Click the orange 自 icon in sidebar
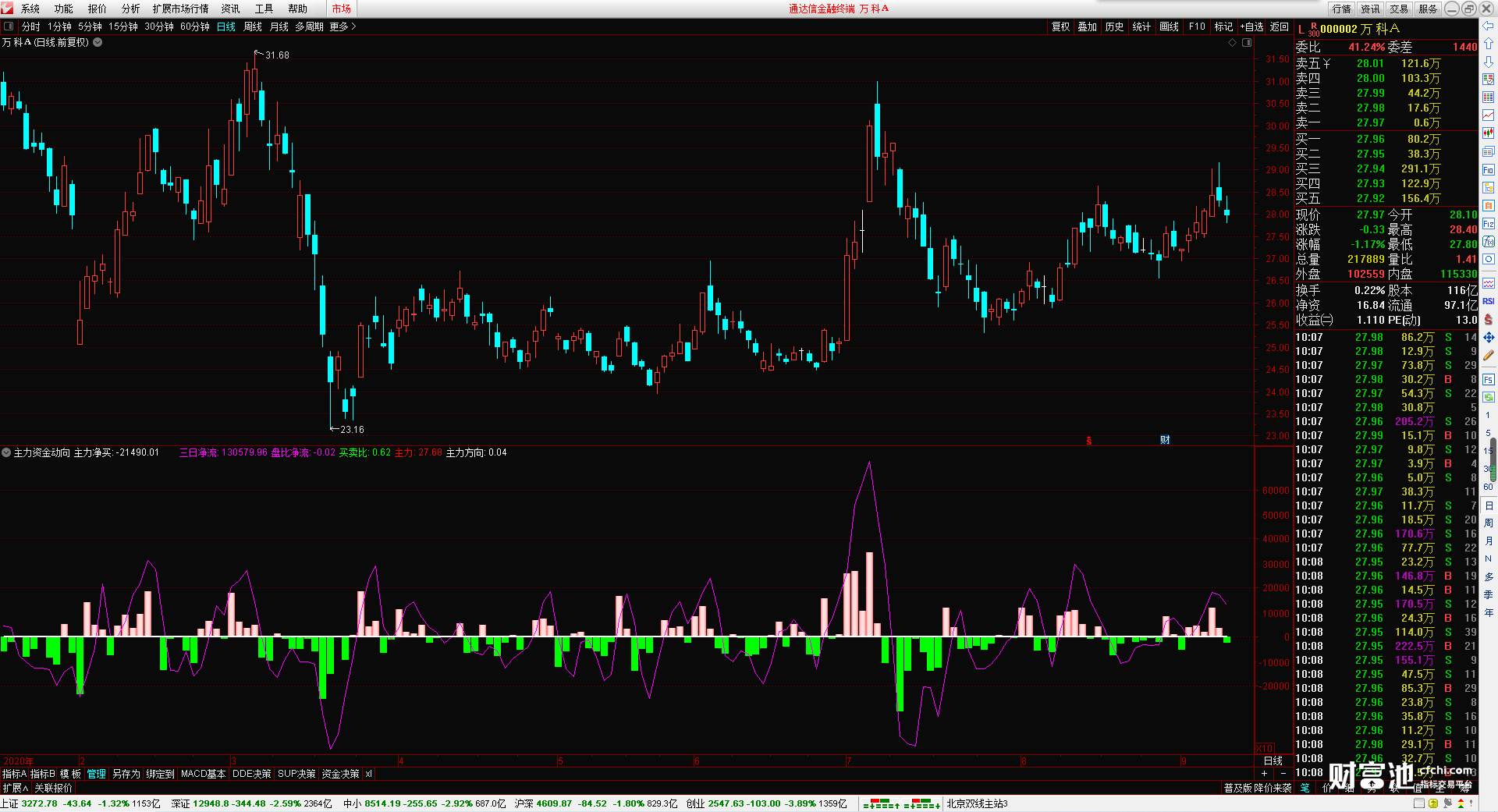The image size is (1498, 812). point(1489,205)
